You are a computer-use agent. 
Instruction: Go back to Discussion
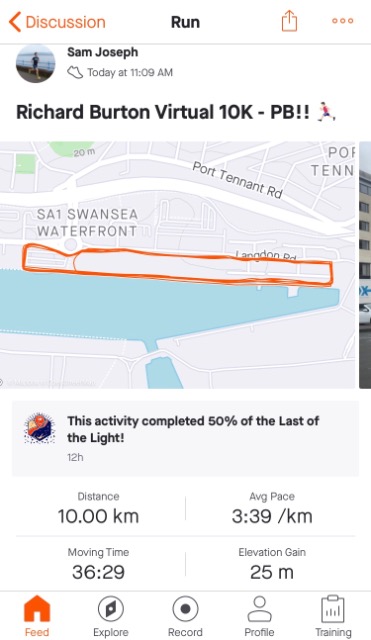(x=57, y=22)
